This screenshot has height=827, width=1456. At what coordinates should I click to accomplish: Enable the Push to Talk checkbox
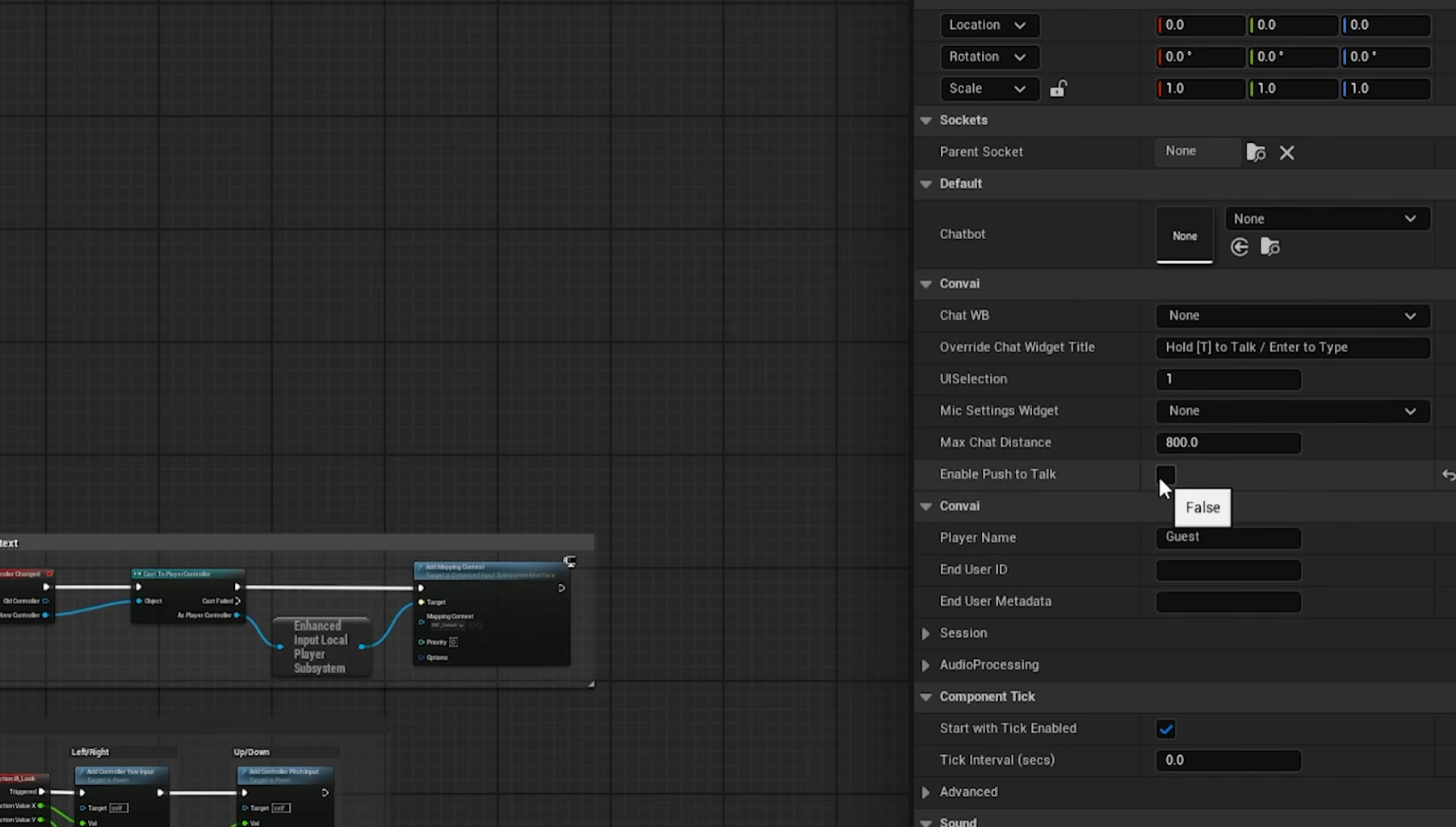tap(1165, 474)
